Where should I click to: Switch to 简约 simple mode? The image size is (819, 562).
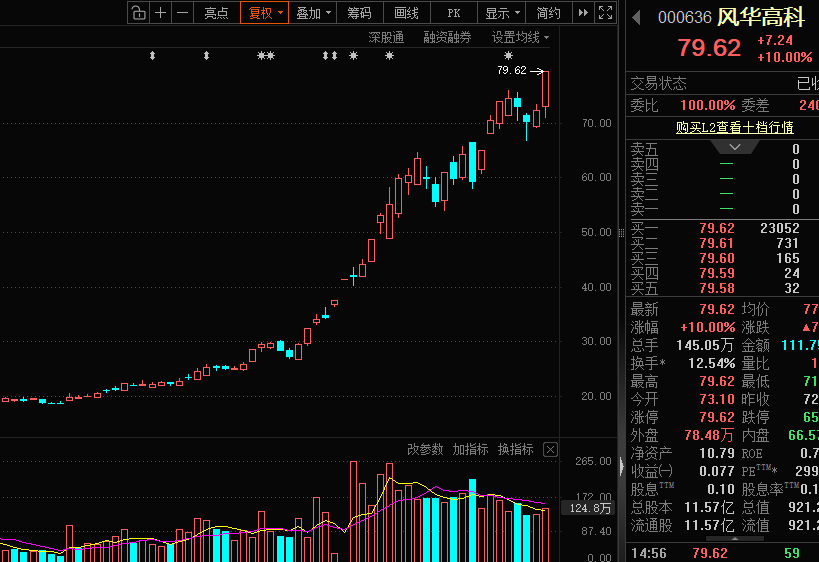[548, 13]
